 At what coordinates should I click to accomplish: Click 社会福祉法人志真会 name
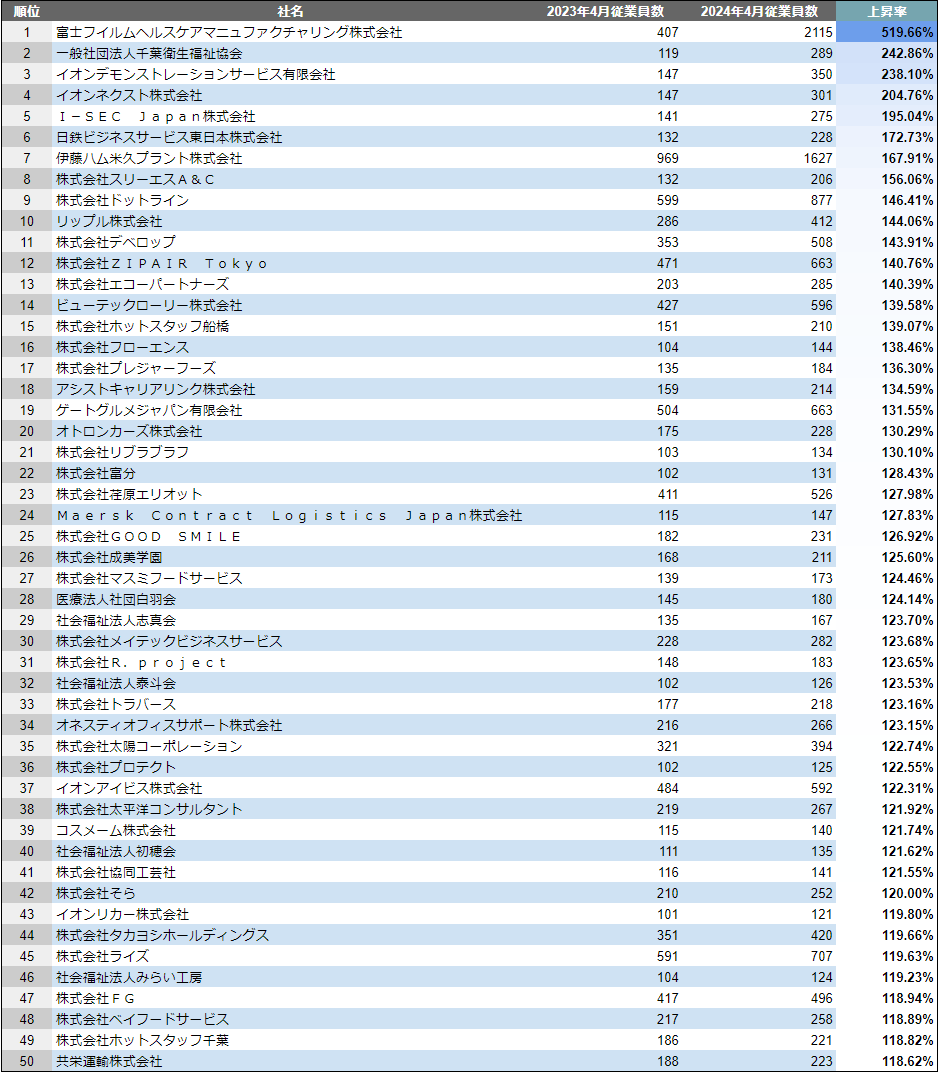(x=116, y=620)
